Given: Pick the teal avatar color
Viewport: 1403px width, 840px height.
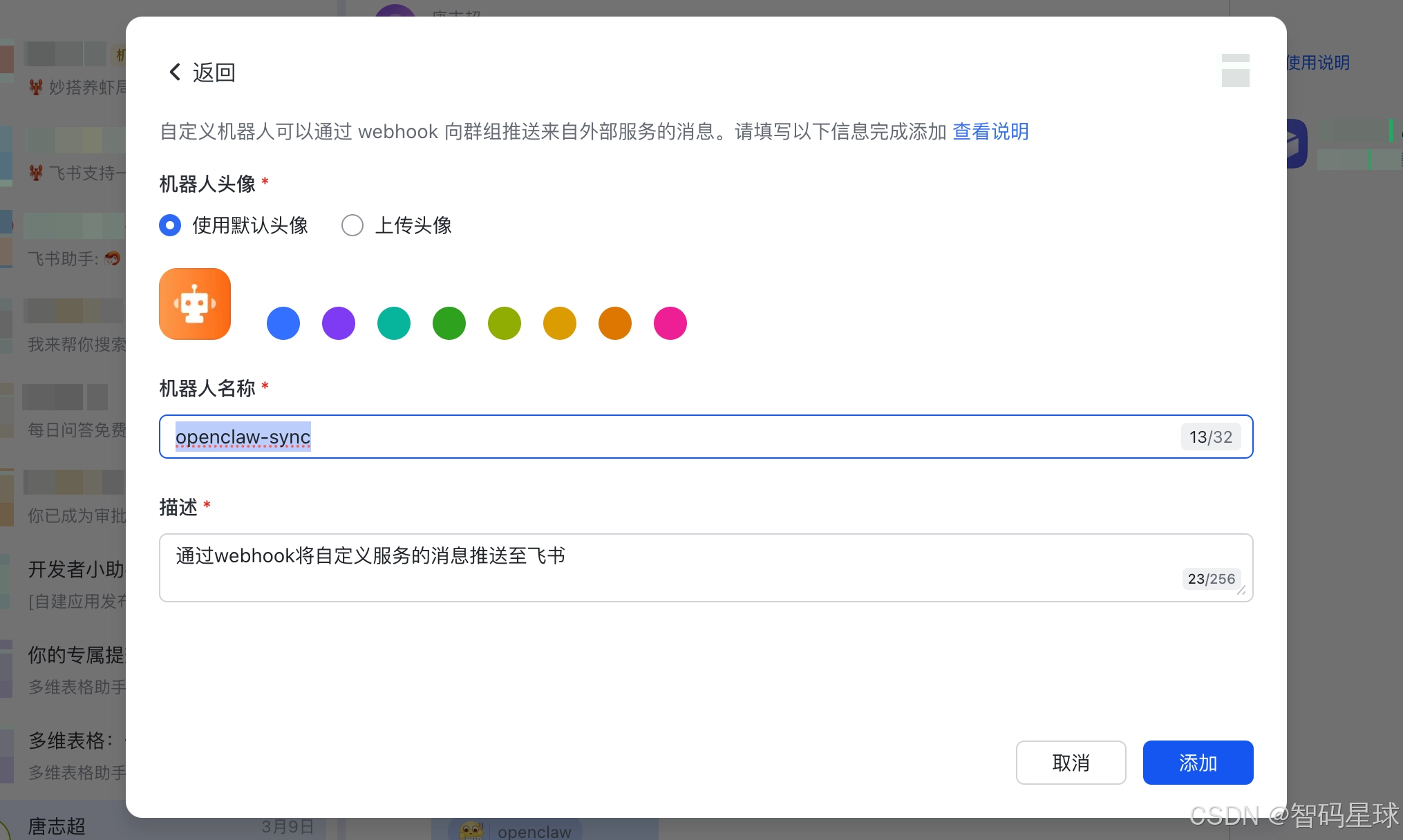Looking at the screenshot, I should tap(394, 323).
